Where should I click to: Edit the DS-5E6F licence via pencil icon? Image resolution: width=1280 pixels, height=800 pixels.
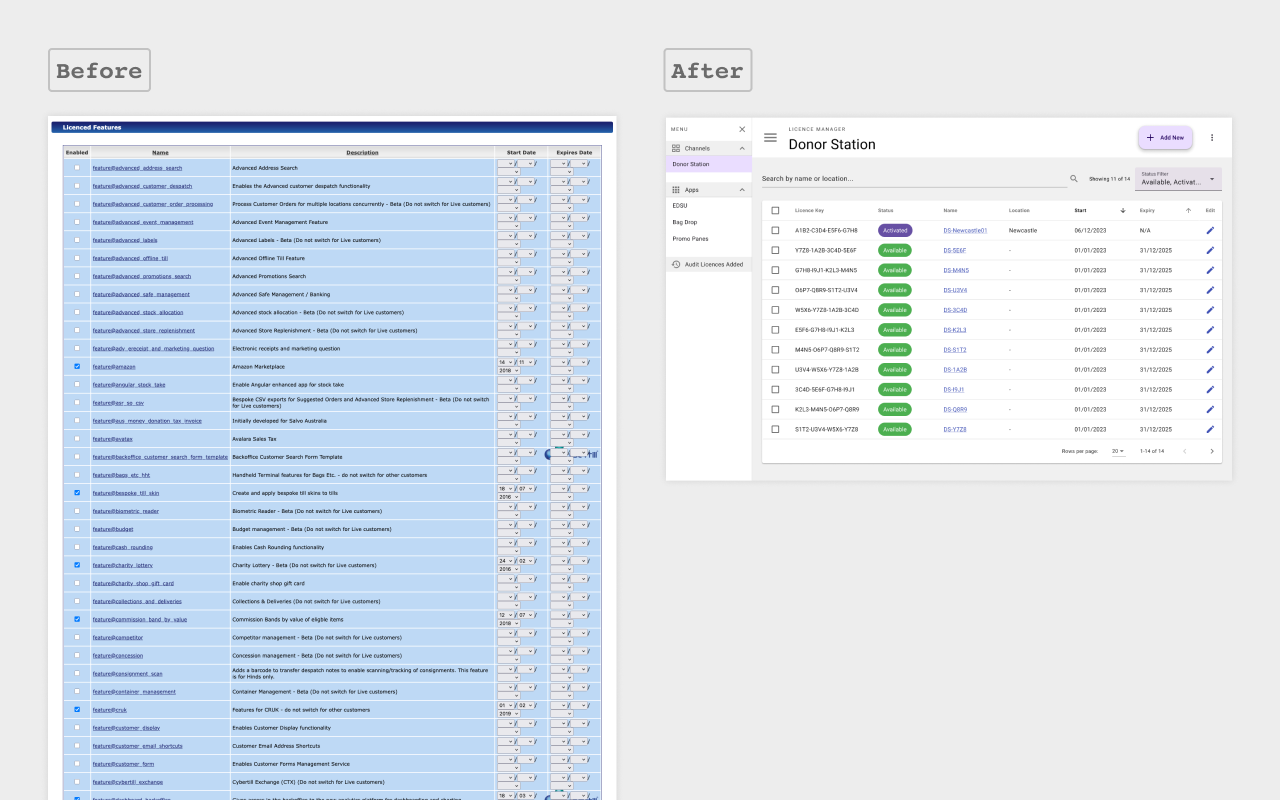coord(1210,250)
